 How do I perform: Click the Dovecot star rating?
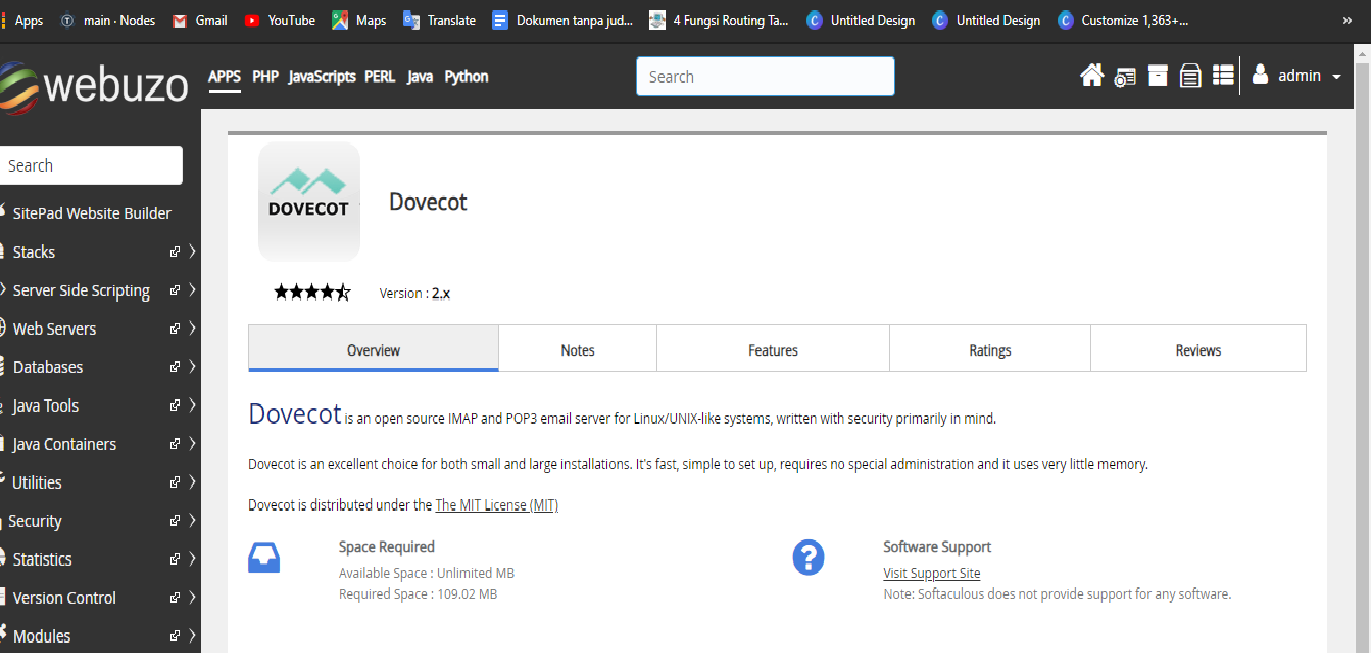pyautogui.click(x=313, y=293)
